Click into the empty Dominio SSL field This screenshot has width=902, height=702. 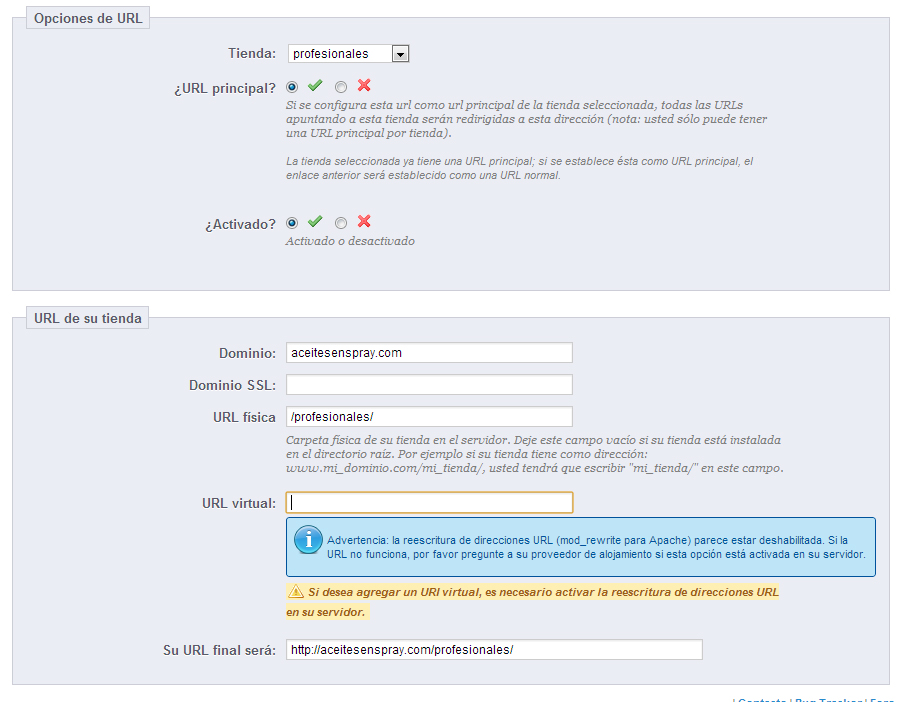pyautogui.click(x=429, y=385)
